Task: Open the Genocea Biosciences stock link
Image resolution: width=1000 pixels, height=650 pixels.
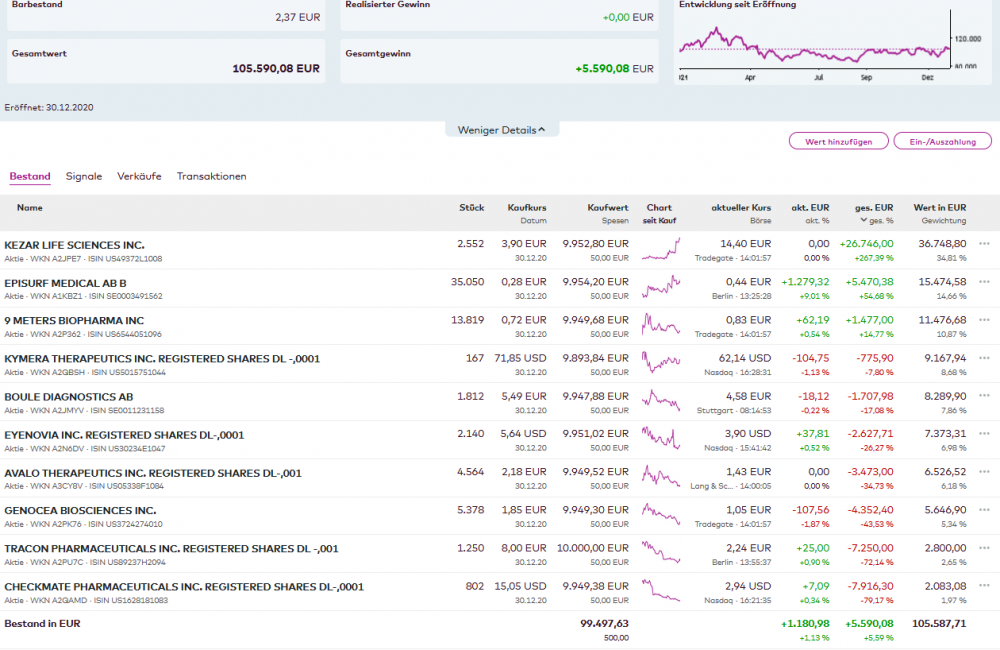Action: pos(80,510)
